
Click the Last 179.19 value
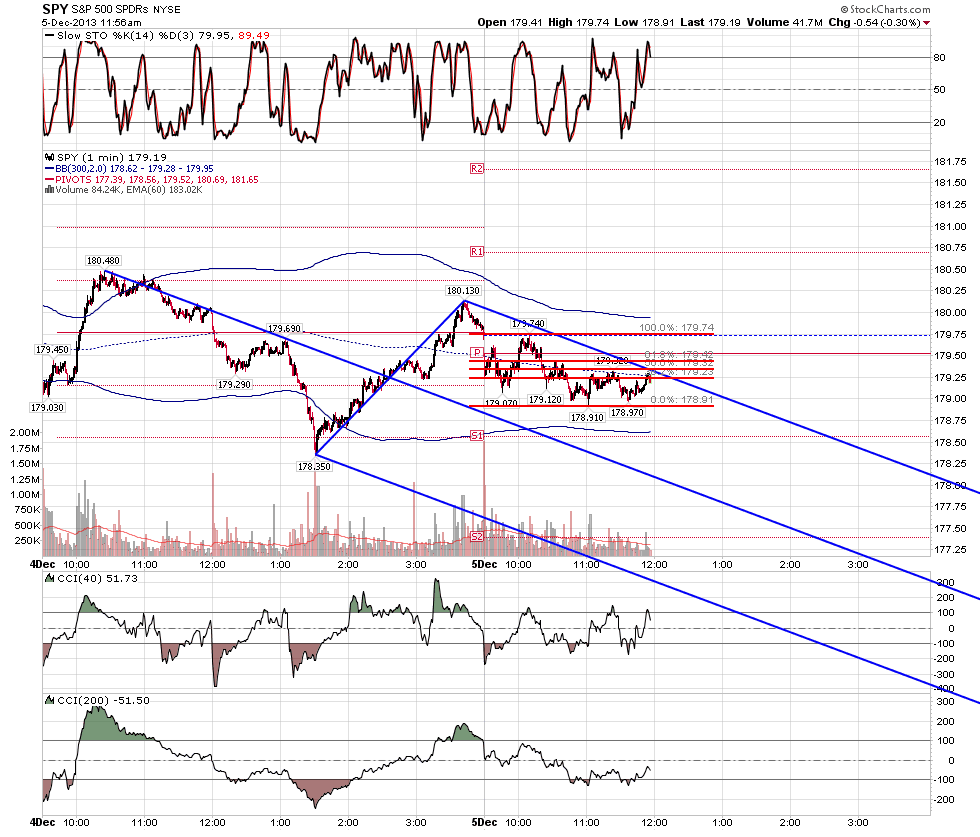point(711,23)
